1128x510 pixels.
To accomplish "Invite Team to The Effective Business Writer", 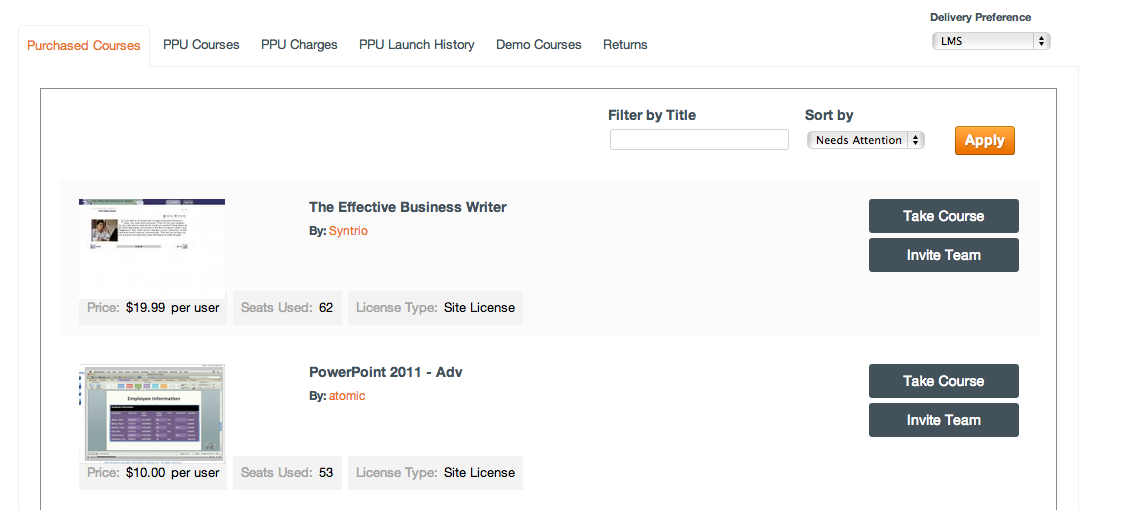I will tap(943, 255).
